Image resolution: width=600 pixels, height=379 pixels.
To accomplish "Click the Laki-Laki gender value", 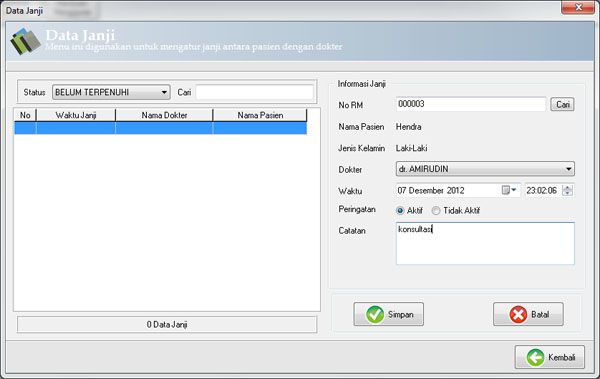I will pos(411,148).
